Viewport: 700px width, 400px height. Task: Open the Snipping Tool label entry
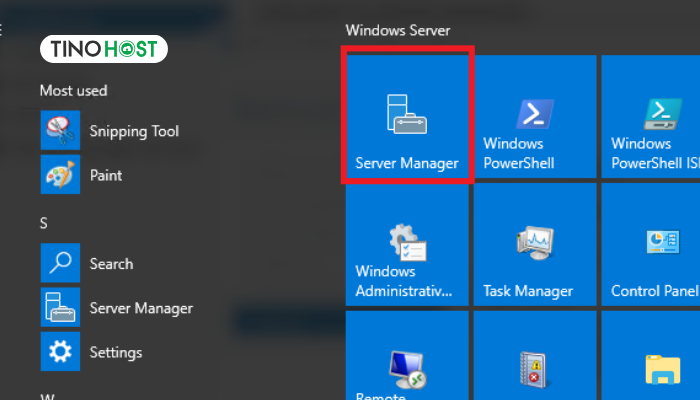[x=134, y=131]
